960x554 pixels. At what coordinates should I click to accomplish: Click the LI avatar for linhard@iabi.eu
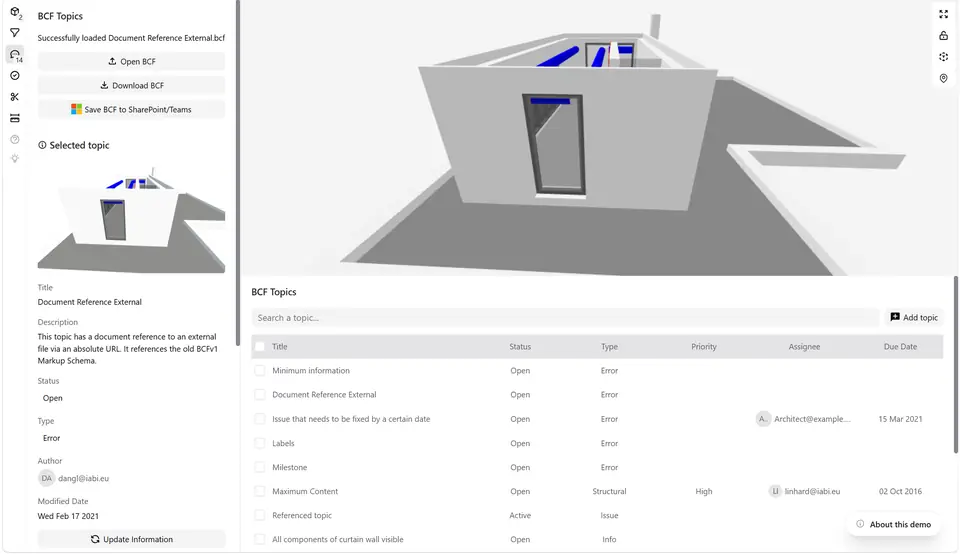(775, 491)
